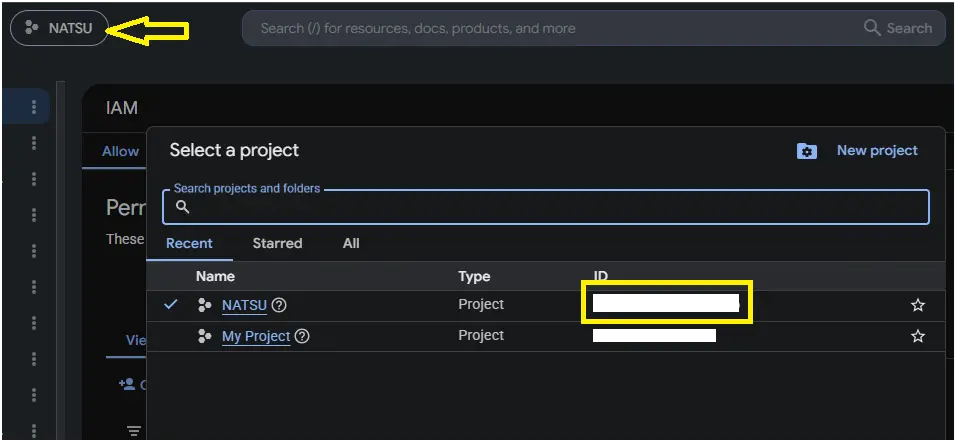Switch to the All tab
This screenshot has height=442, width=956.
coord(351,243)
